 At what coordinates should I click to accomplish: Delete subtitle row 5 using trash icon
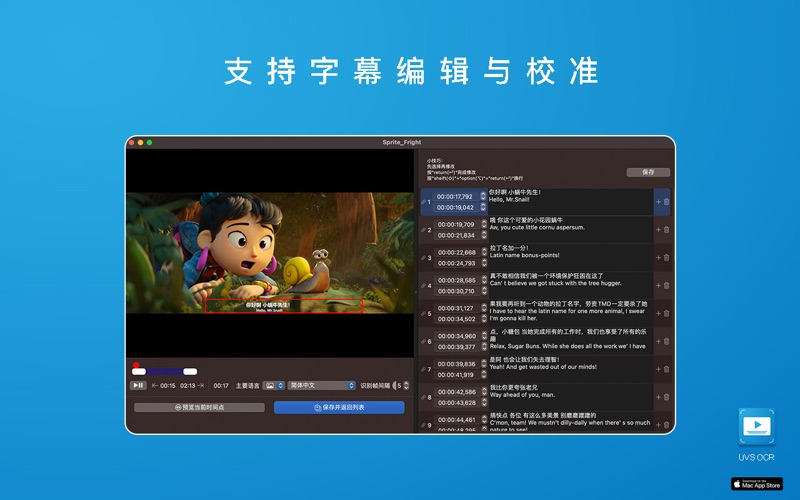[x=667, y=313]
